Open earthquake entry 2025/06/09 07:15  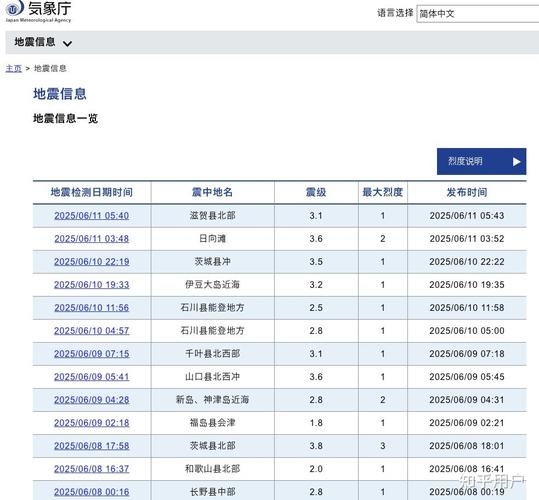click(x=91, y=354)
